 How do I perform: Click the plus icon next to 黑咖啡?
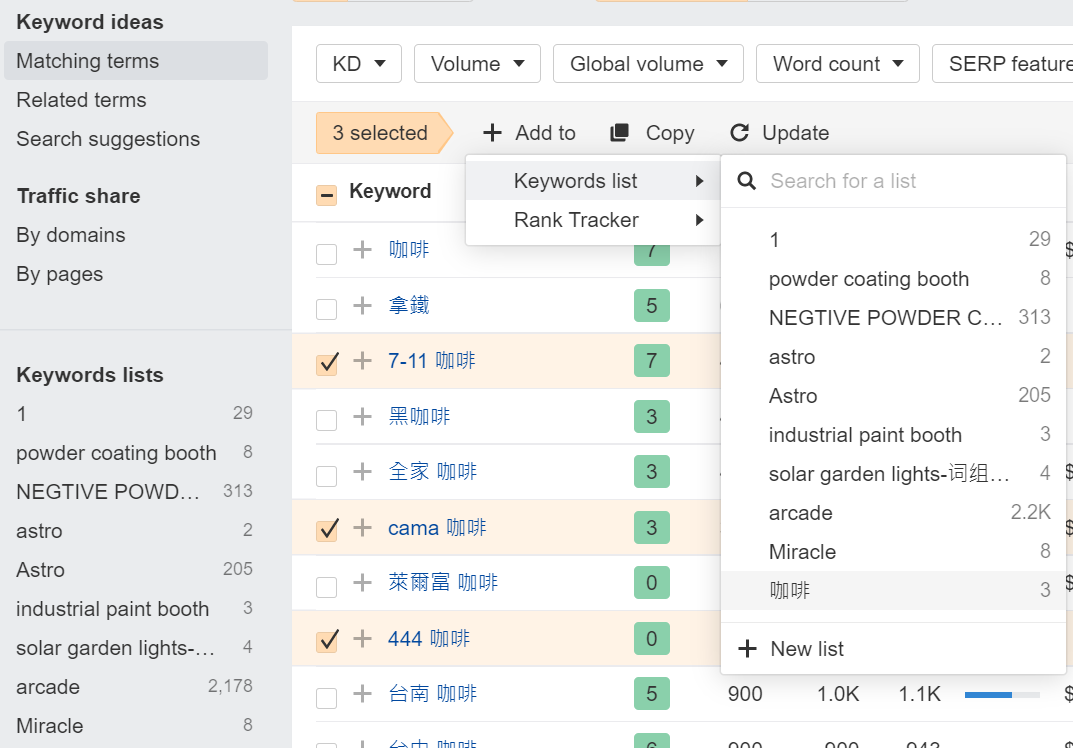coord(362,417)
